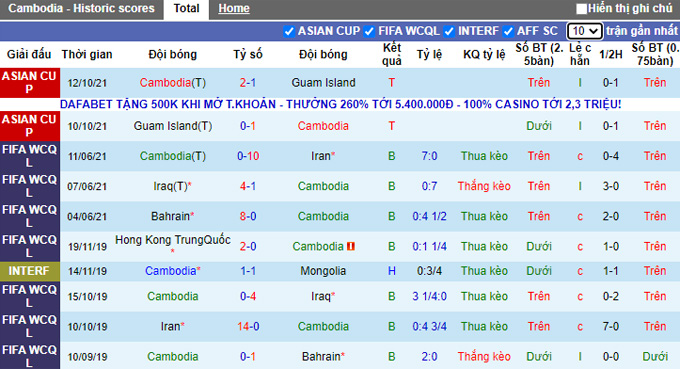Click Thắng kèo in the 10/09/19 row
Screen dimensions: 680x369
[x=484, y=357]
